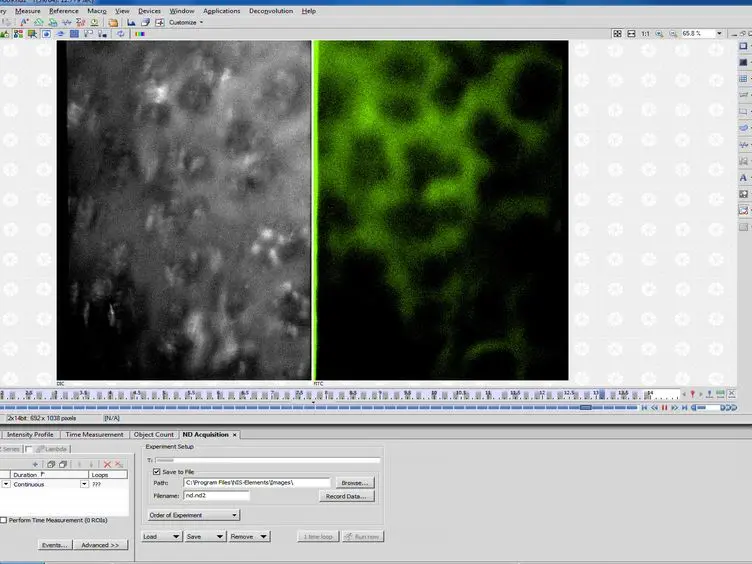Click the text annotation A icon in top toolbar

coord(24,22)
